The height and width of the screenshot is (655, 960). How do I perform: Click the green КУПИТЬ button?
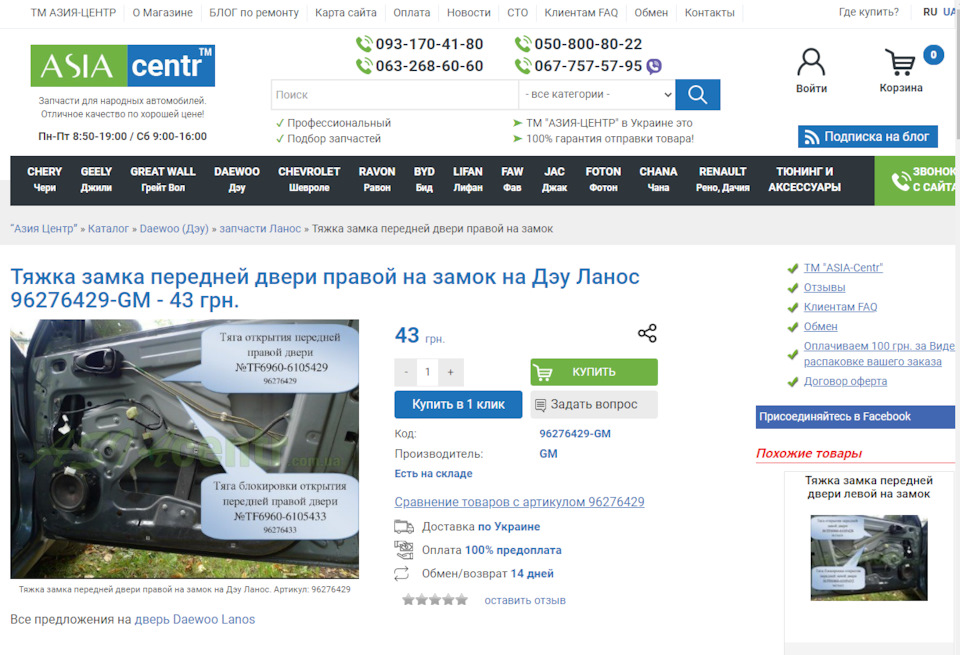pos(594,372)
